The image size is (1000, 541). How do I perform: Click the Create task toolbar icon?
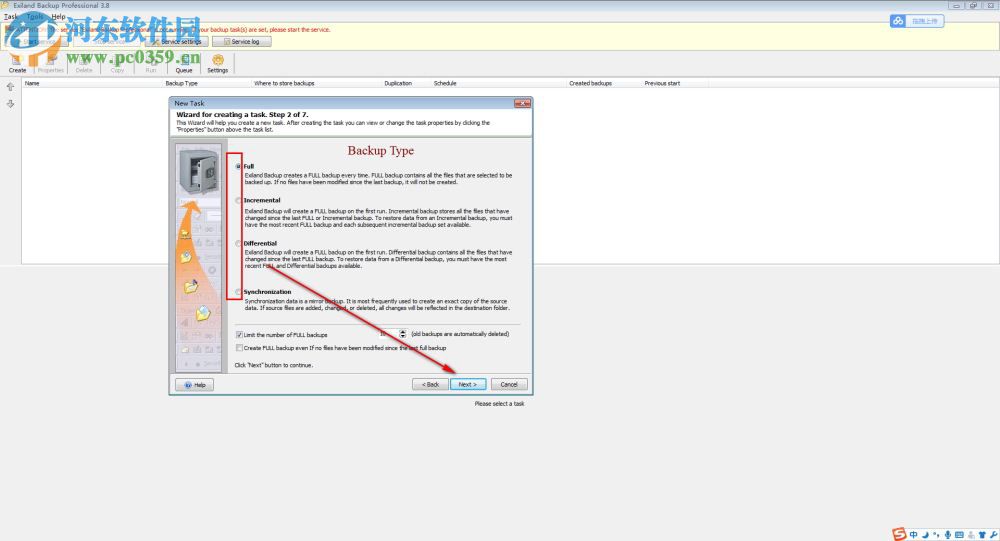click(17, 63)
